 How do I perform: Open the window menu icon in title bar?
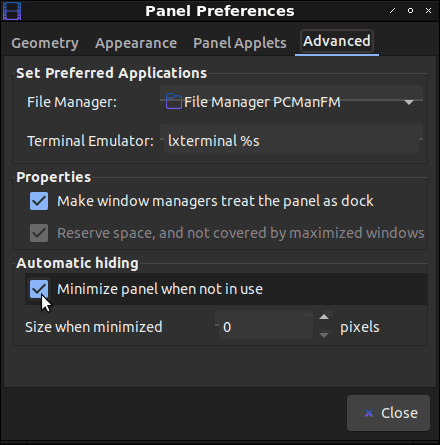[x=12, y=11]
